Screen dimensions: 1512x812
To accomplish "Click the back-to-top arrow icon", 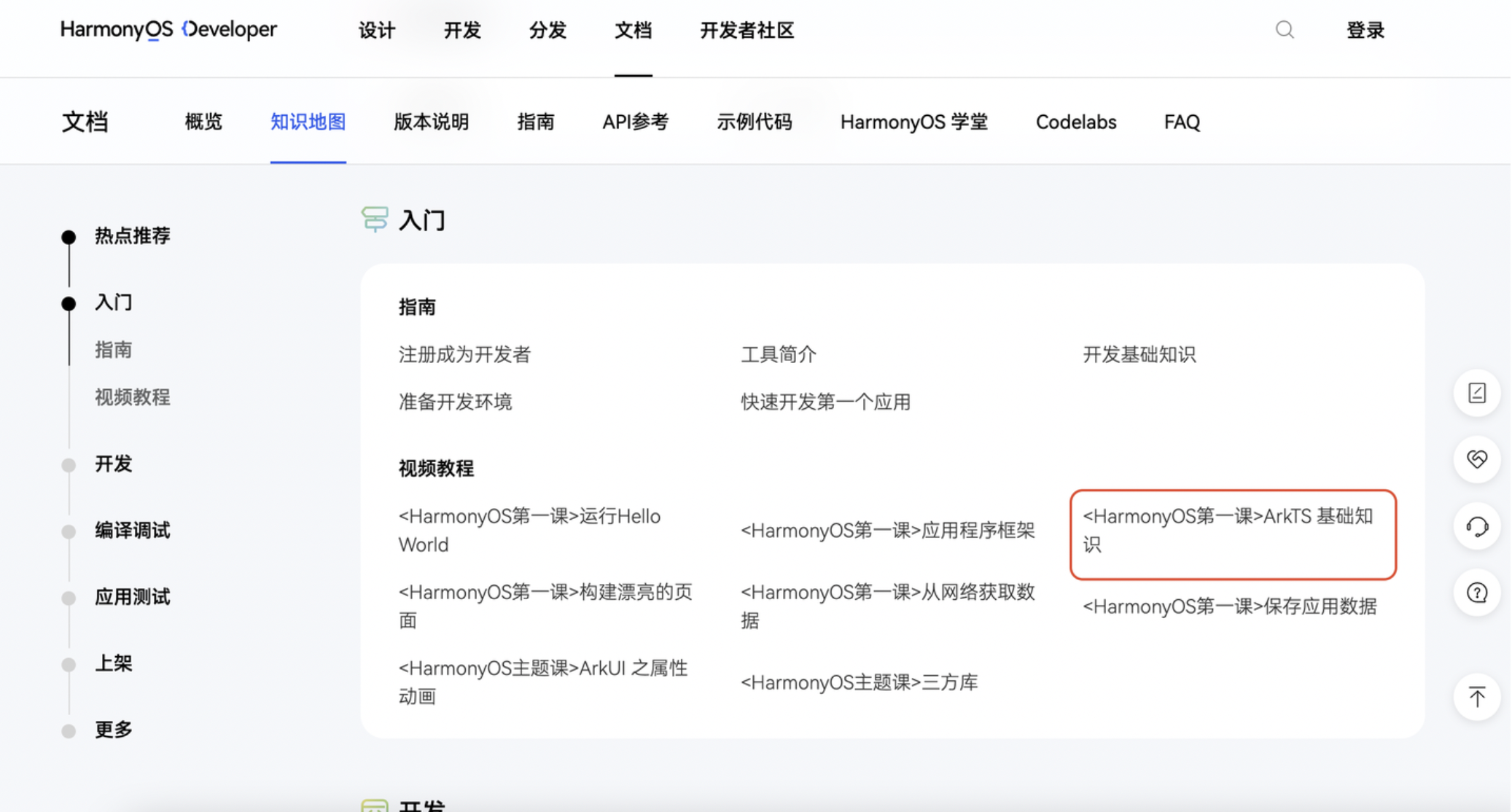I will (x=1477, y=698).
